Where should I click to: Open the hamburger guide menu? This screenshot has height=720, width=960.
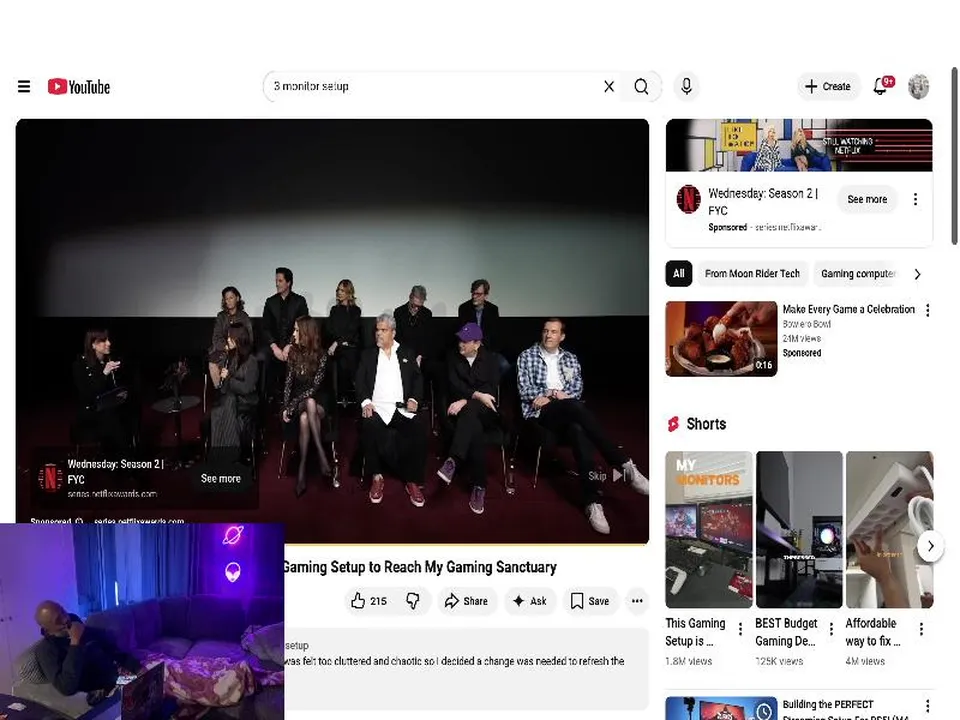24,86
